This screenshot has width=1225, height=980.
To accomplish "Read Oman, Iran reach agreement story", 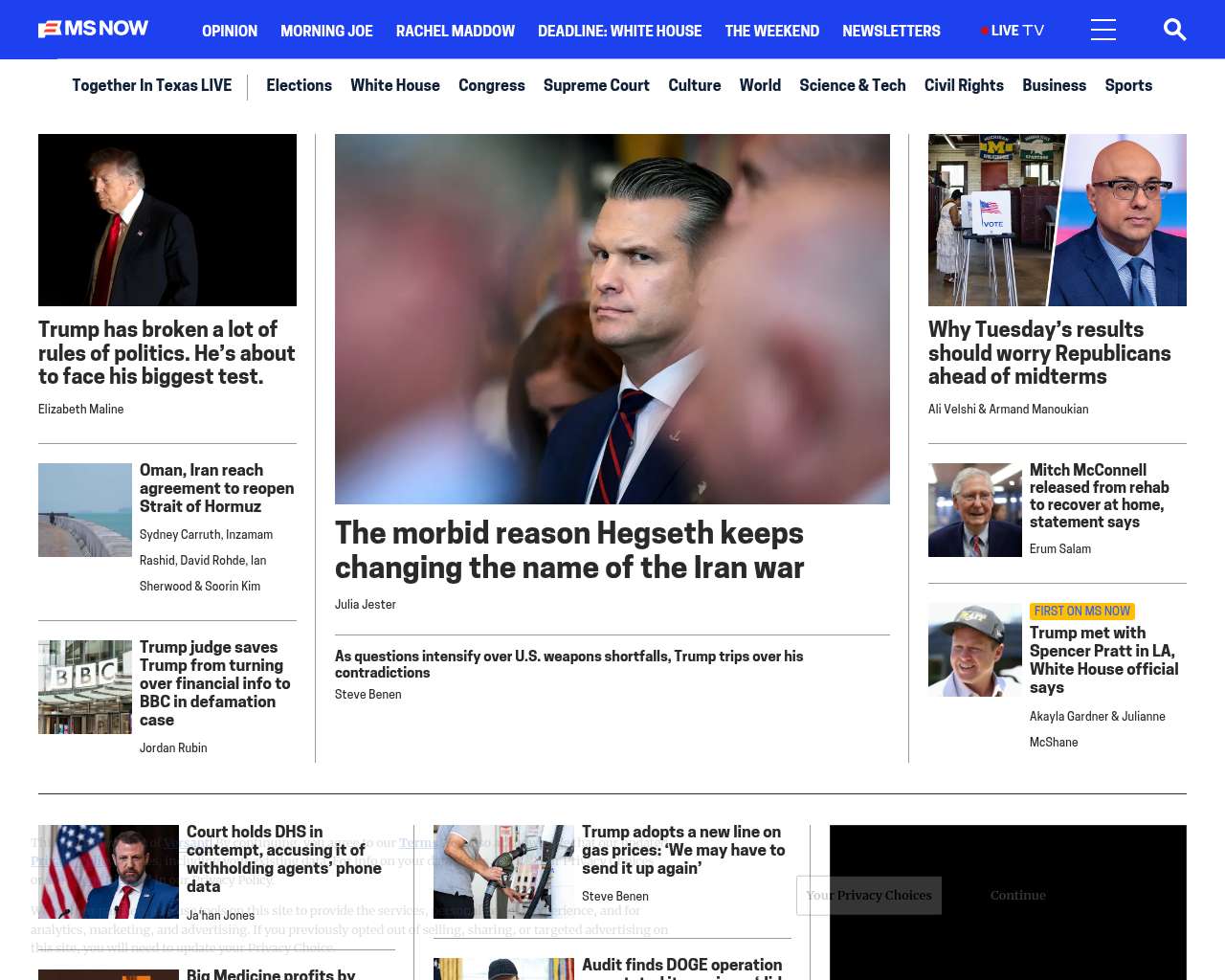I will 216,488.
